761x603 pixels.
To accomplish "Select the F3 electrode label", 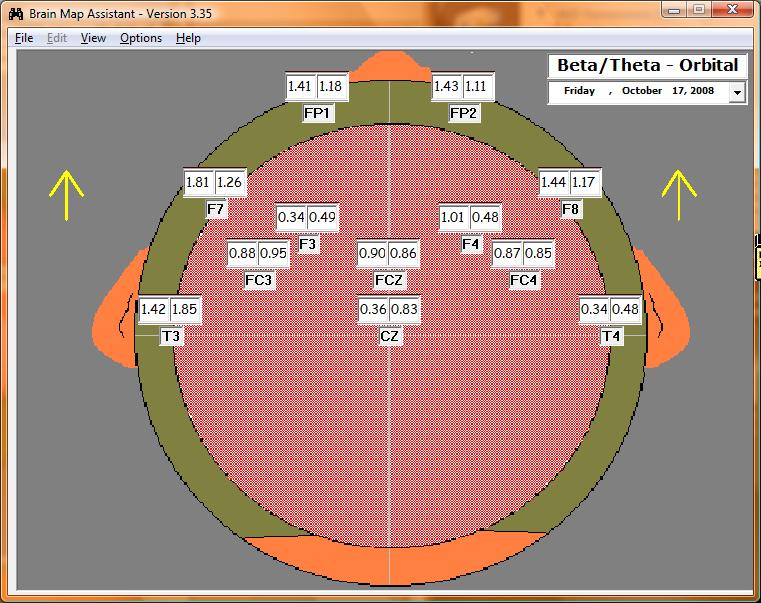I will click(308, 244).
